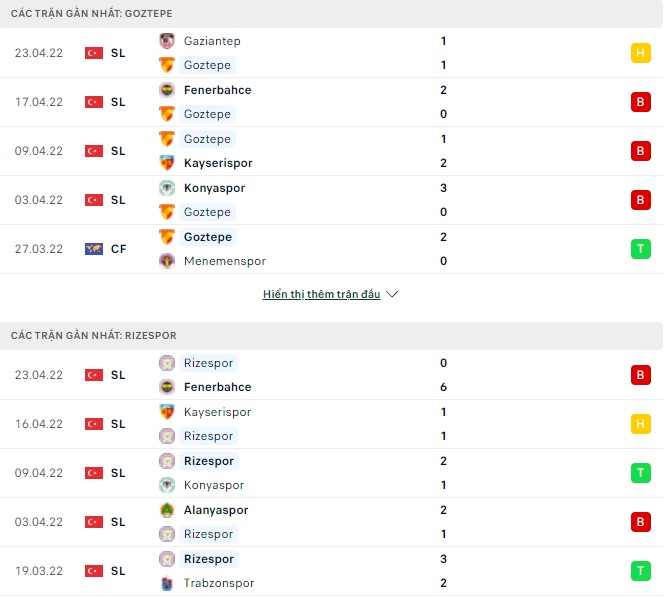This screenshot has height=597, width=670.
Task: Click the "Hiển thị thêm trận đấu" link
Action: pyautogui.click(x=321, y=295)
